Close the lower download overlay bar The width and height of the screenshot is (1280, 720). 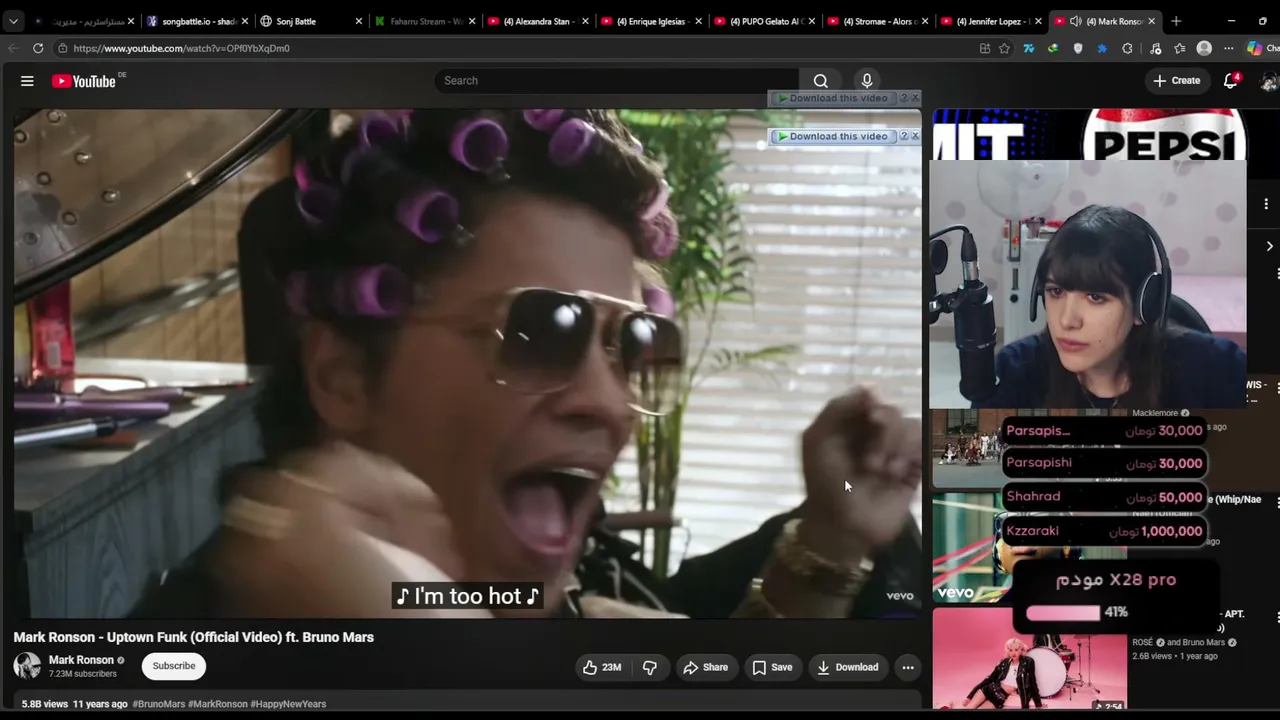(x=914, y=136)
